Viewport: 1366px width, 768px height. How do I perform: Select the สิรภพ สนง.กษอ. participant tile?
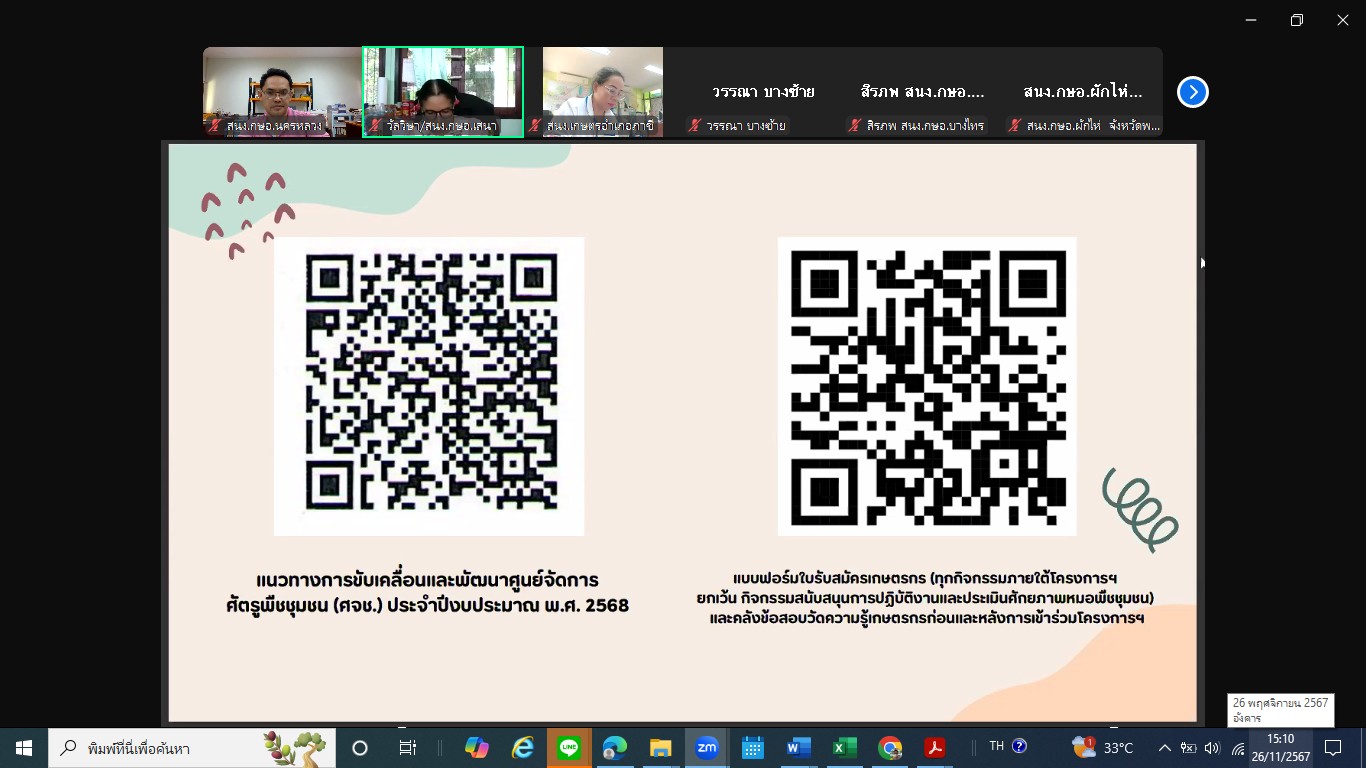tap(923, 91)
